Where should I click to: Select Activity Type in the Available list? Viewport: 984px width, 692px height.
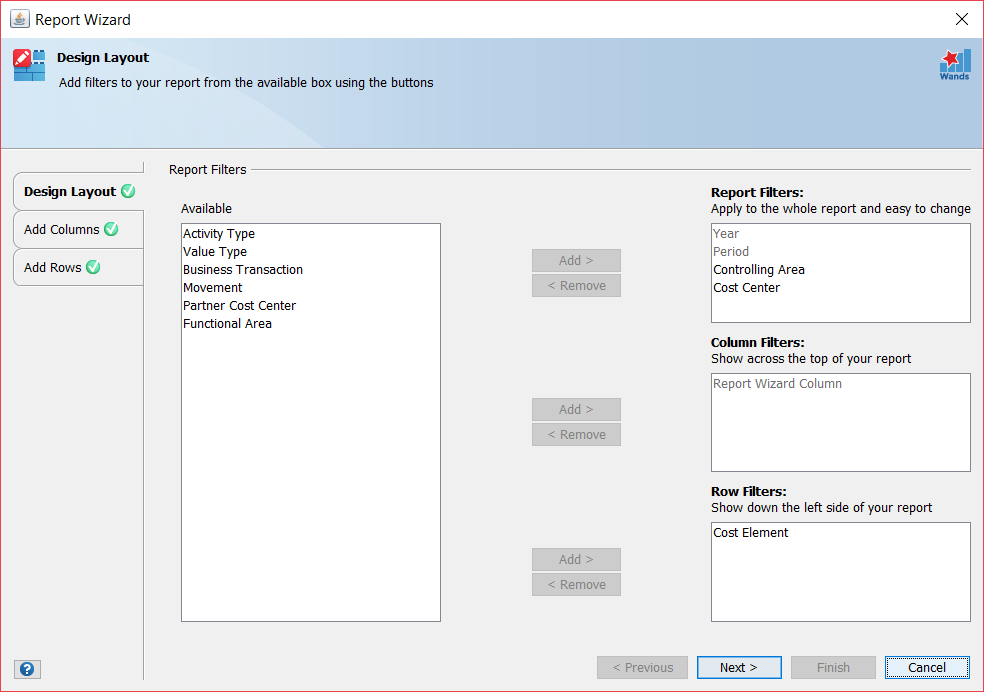tap(219, 233)
